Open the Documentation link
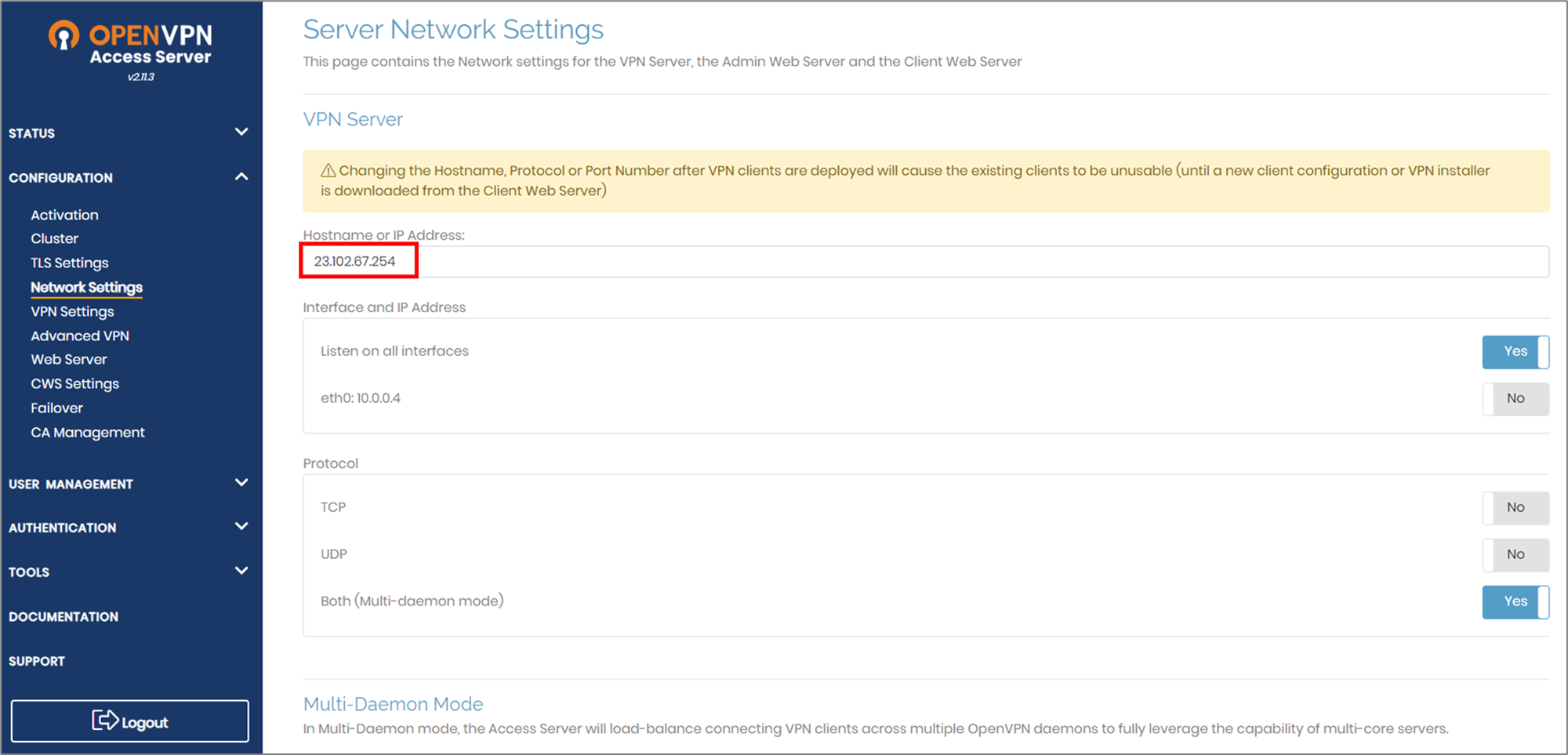 [64, 617]
